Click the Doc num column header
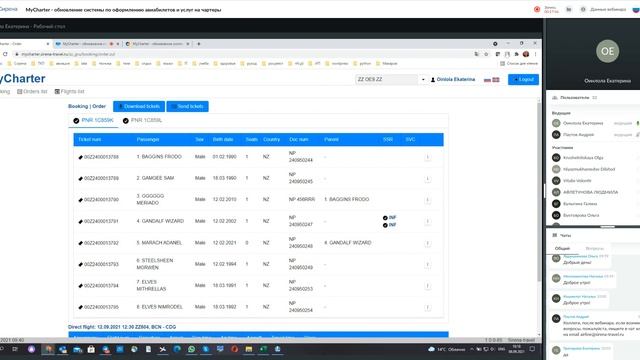Screen dimensions: 640x360 [x=299, y=140]
